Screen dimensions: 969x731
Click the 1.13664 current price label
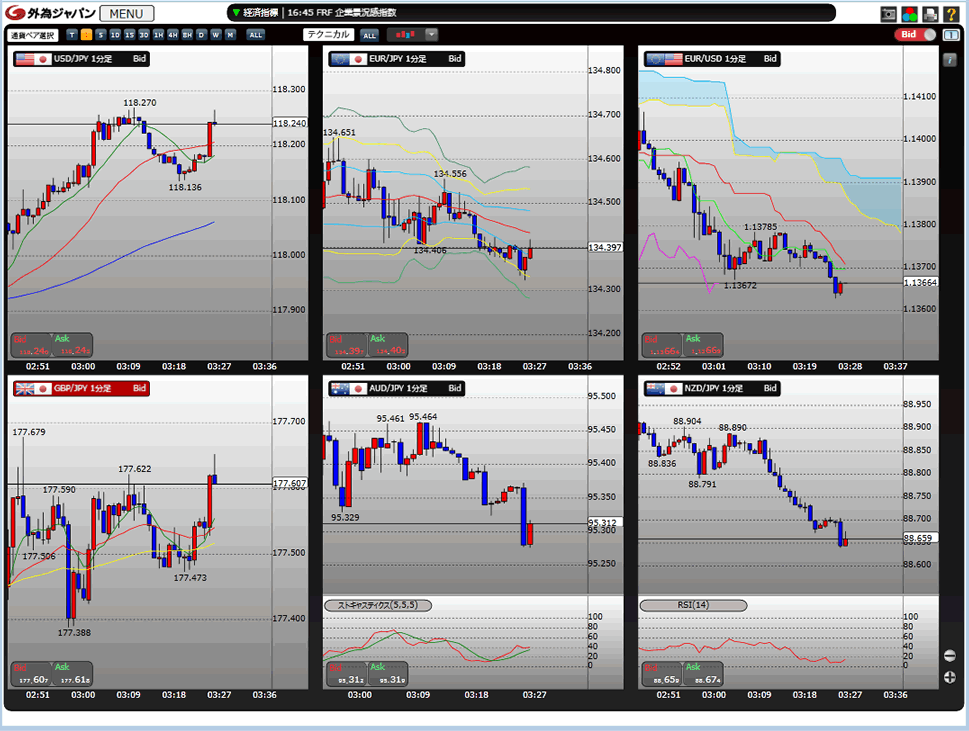pyautogui.click(x=920, y=282)
